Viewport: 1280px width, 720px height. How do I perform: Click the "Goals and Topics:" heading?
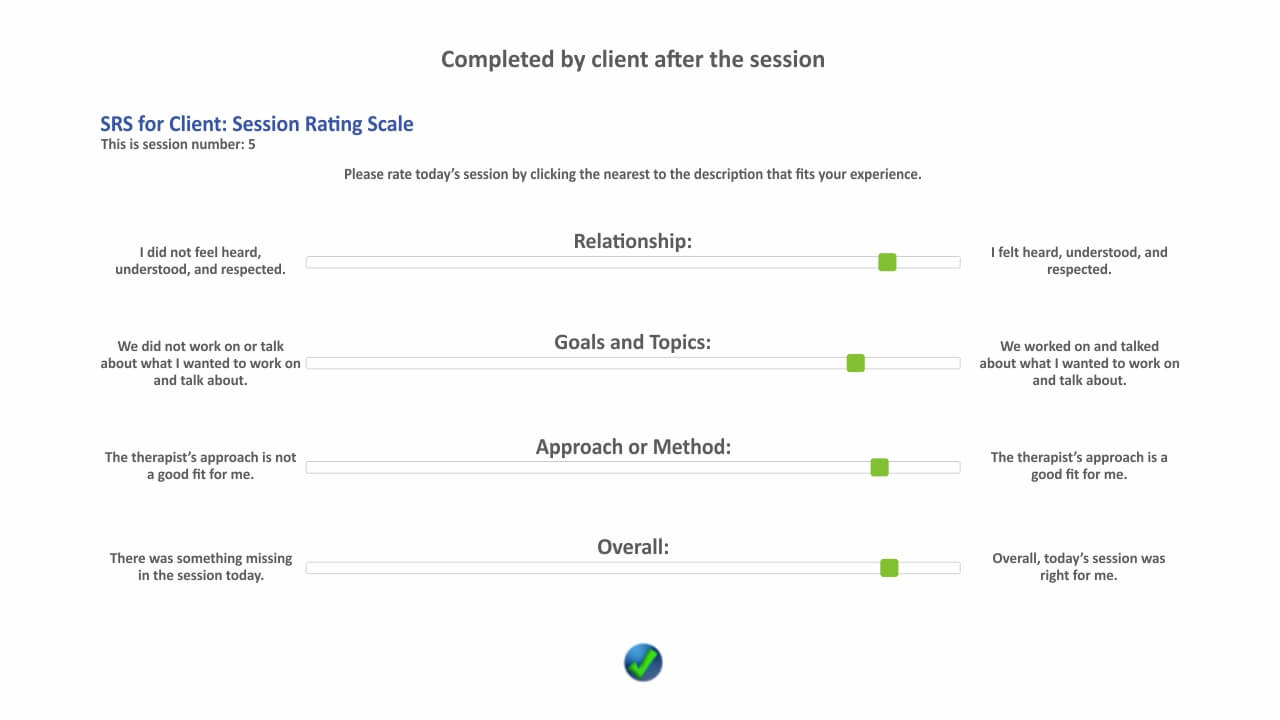[632, 342]
